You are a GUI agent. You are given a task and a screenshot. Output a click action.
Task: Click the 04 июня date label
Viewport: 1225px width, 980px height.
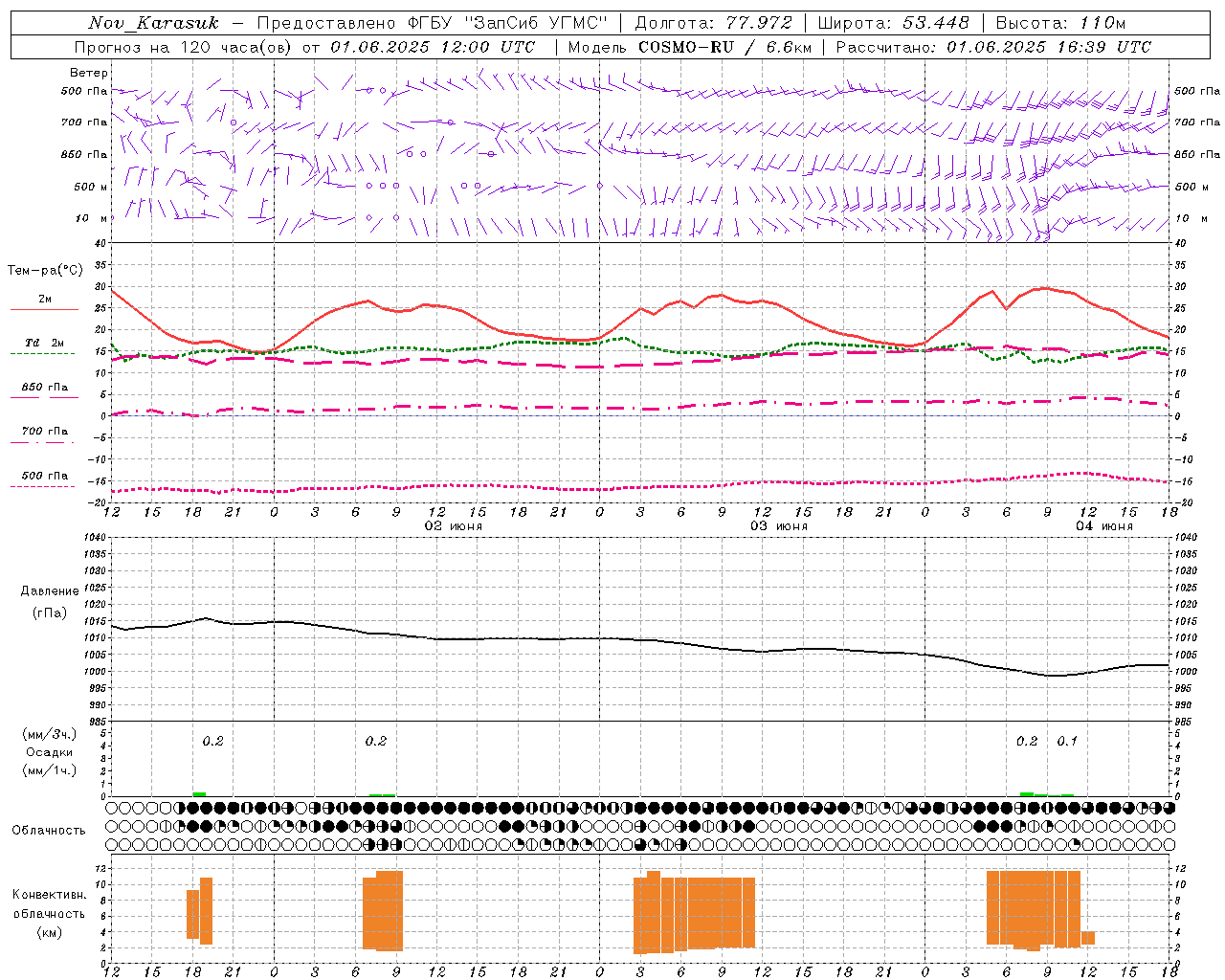pos(1103,526)
